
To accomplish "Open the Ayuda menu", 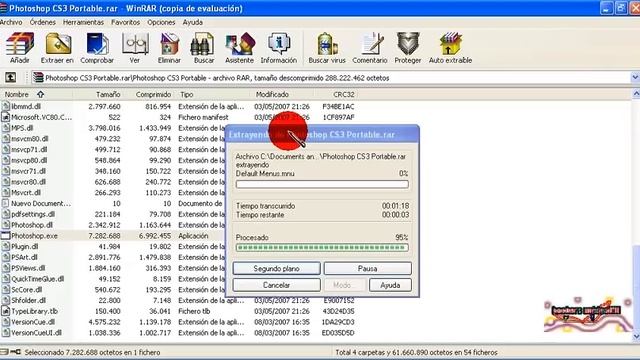I will (193, 22).
